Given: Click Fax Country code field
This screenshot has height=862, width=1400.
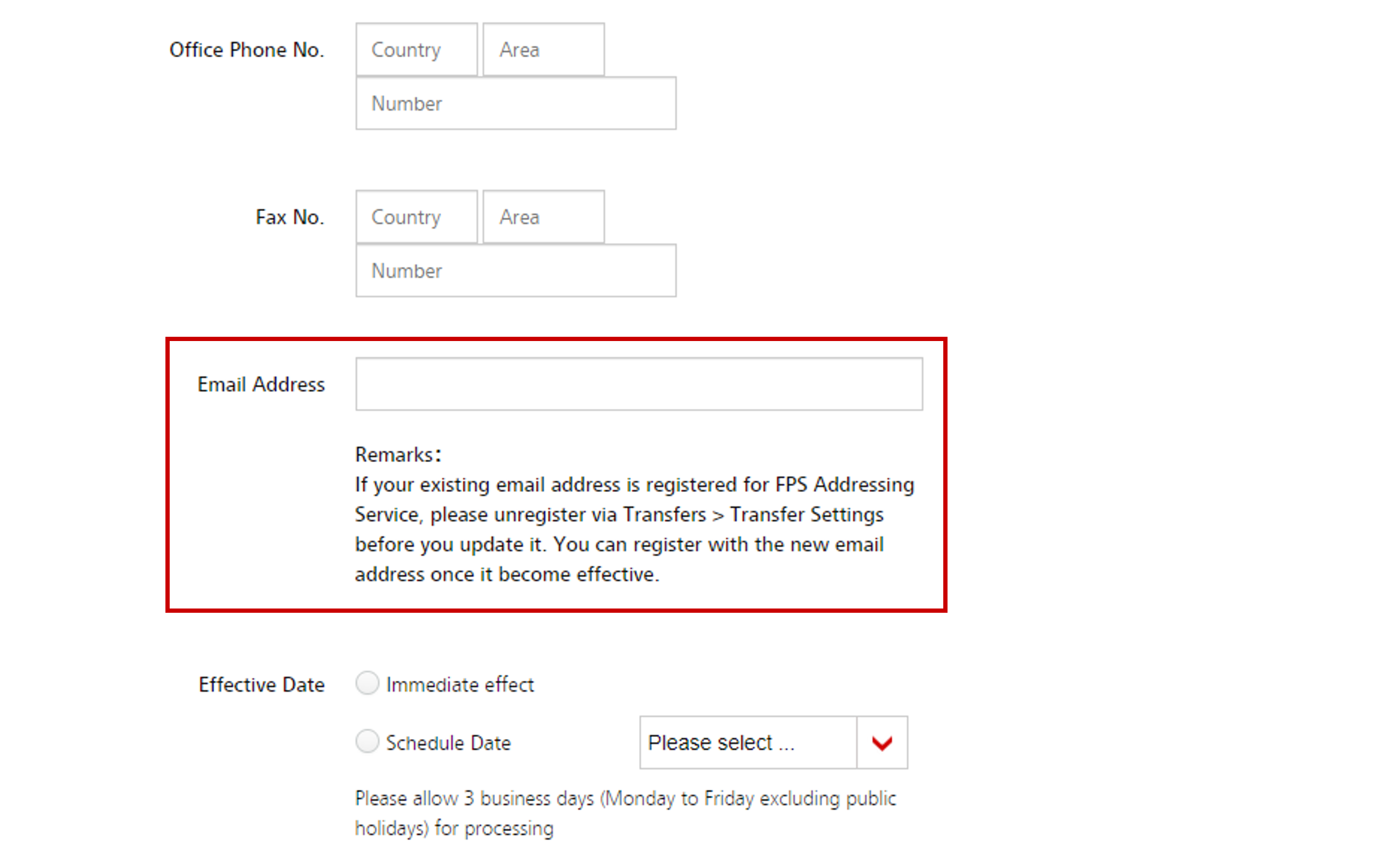Looking at the screenshot, I should (417, 217).
